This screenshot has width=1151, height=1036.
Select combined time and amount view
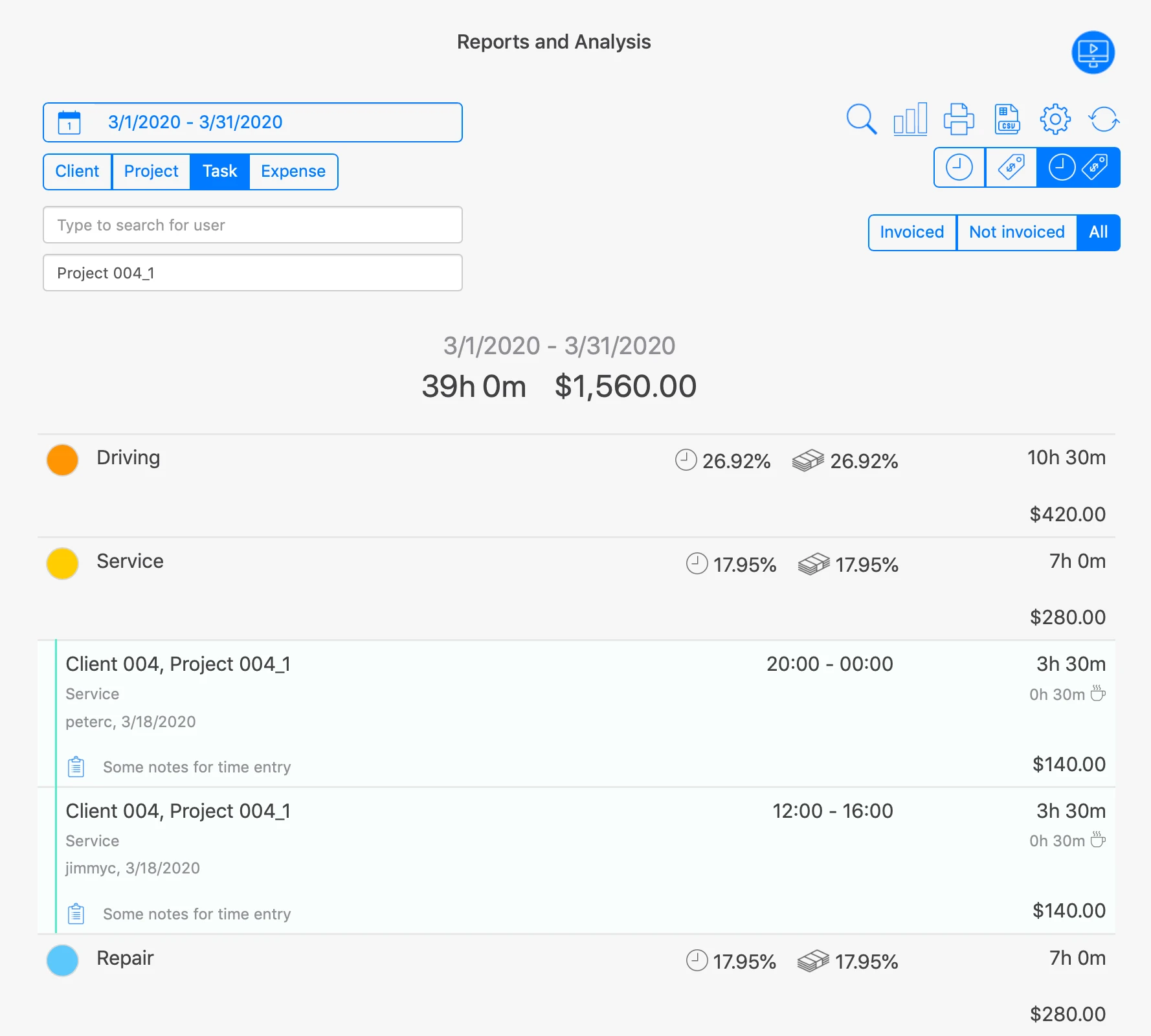1078,168
